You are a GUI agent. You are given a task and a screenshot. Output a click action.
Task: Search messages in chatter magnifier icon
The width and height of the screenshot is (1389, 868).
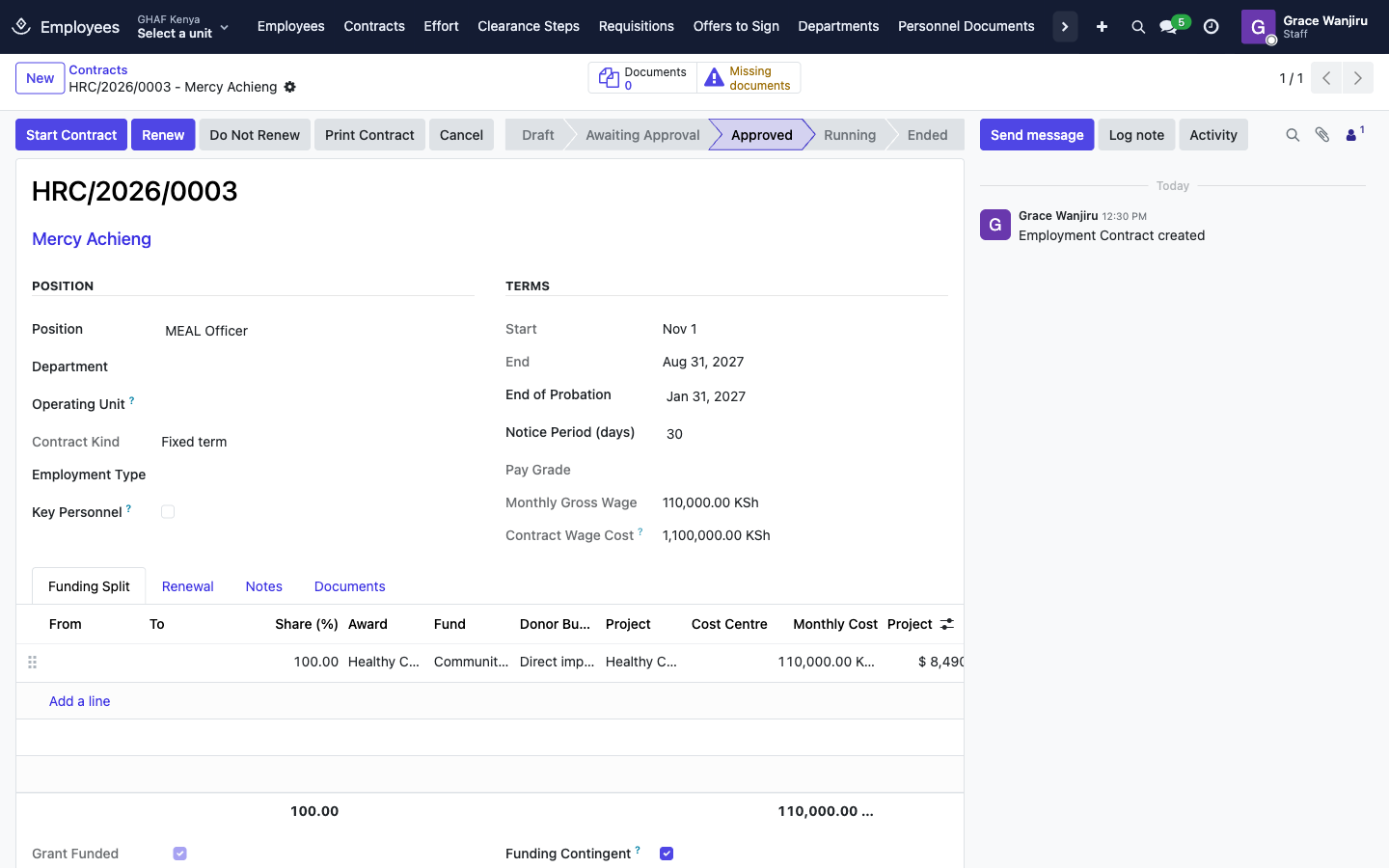[1293, 135]
